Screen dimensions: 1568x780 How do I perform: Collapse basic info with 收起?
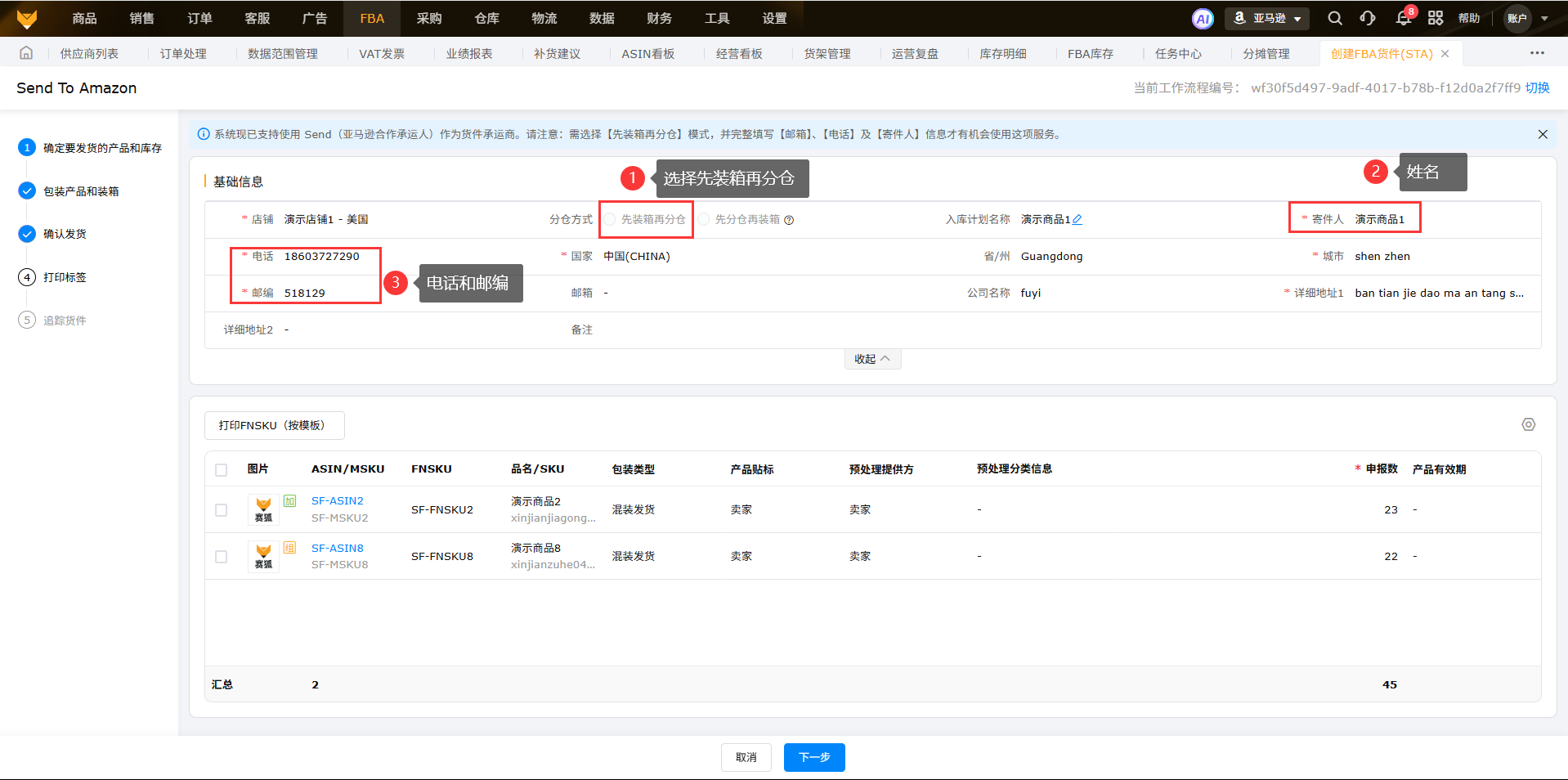click(x=872, y=359)
